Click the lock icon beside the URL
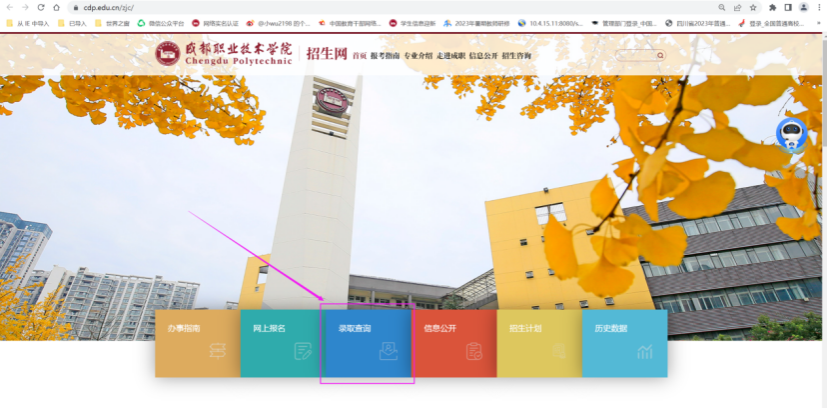 [x=76, y=8]
